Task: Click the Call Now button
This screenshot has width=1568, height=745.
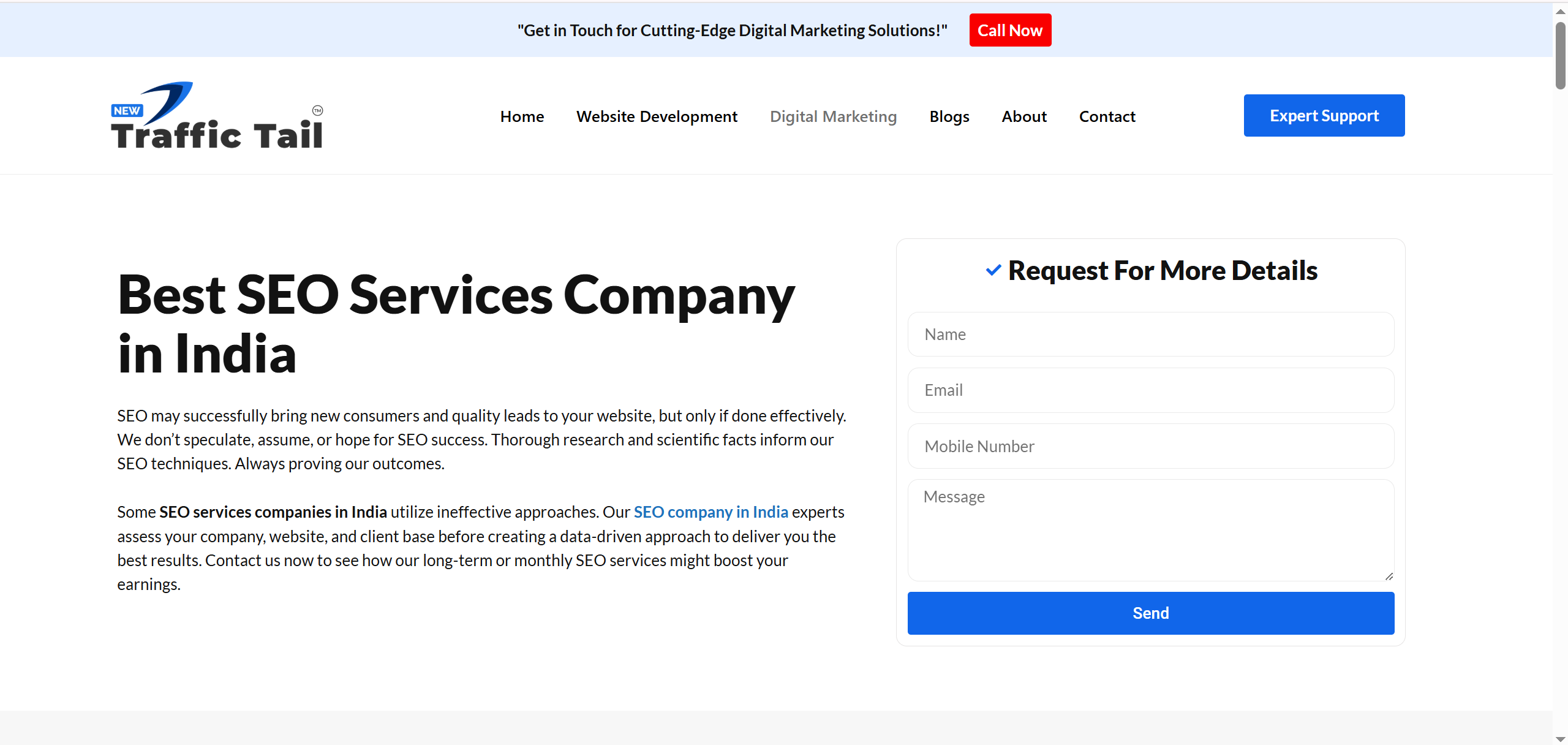Action: (x=1009, y=29)
